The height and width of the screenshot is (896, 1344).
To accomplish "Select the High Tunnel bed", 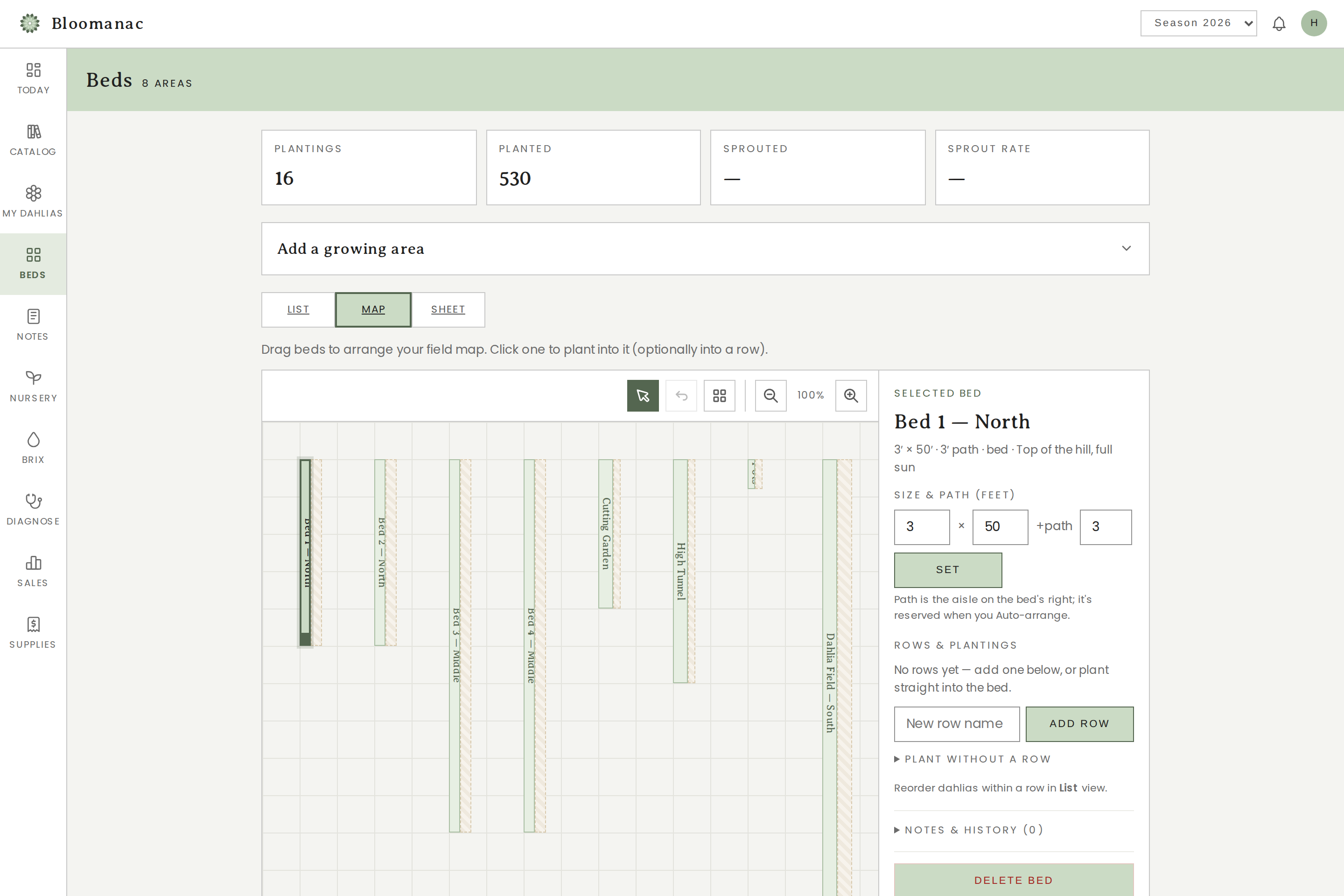I will coord(680,571).
